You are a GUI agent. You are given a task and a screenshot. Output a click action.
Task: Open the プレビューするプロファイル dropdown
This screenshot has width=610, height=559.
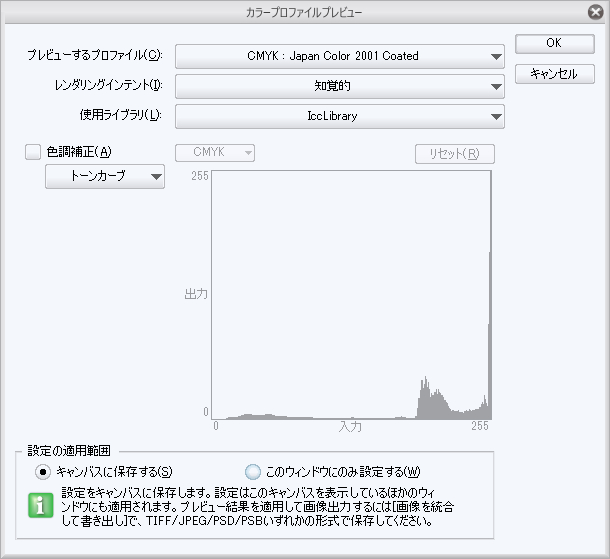340,56
